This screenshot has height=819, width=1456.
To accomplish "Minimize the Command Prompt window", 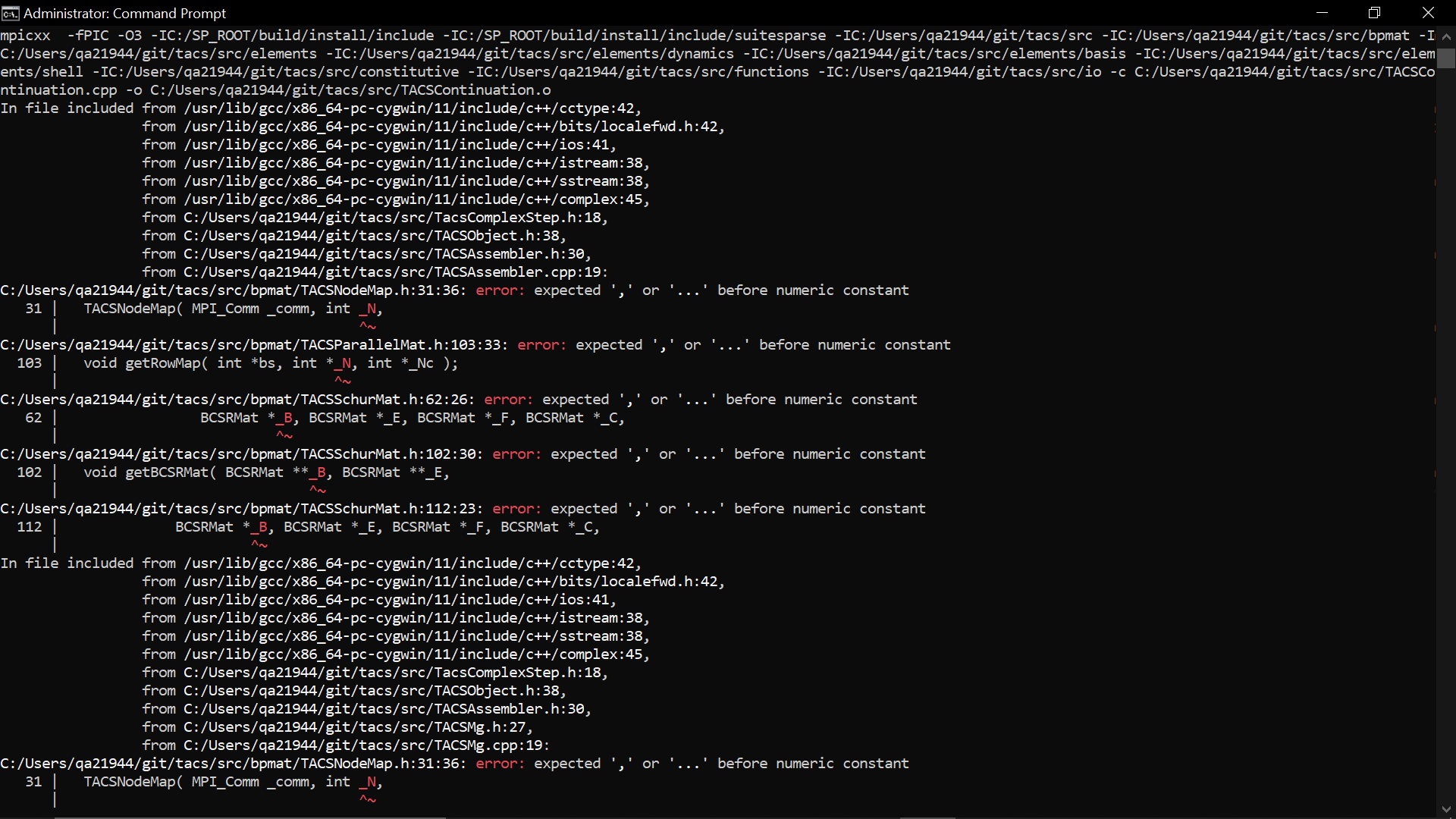I will coord(1322,13).
